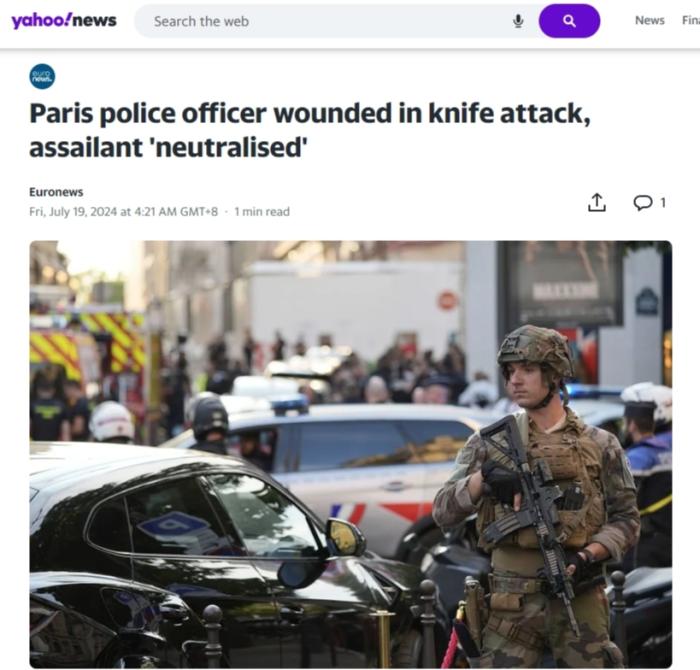Image resolution: width=700 pixels, height=670 pixels.
Task: Share the article via upload icon
Action: (x=597, y=203)
